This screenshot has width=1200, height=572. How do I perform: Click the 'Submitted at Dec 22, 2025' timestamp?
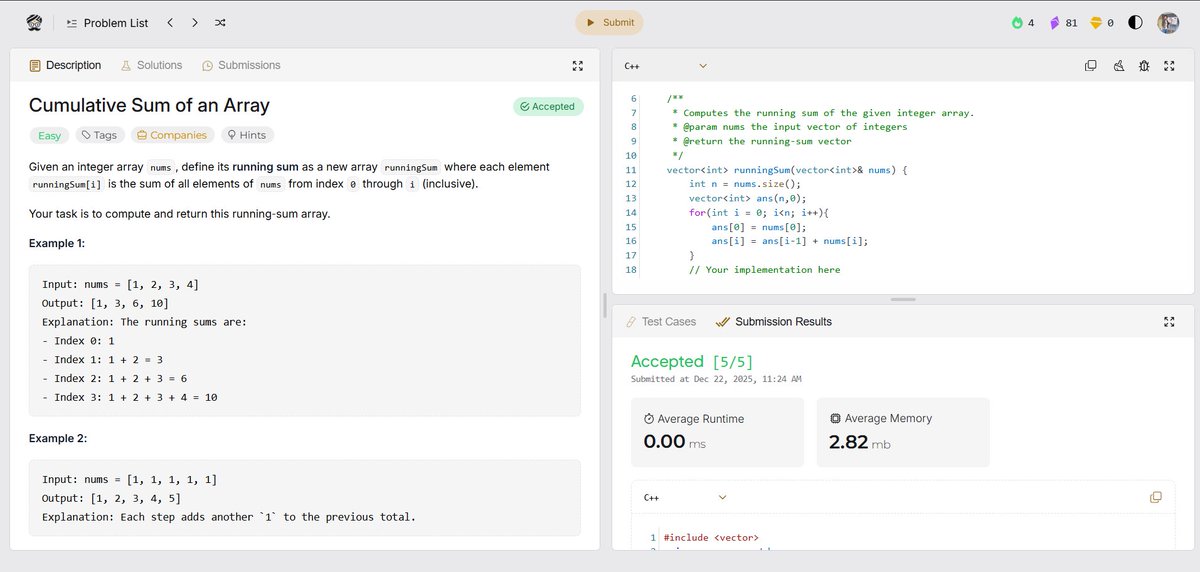pos(716,379)
